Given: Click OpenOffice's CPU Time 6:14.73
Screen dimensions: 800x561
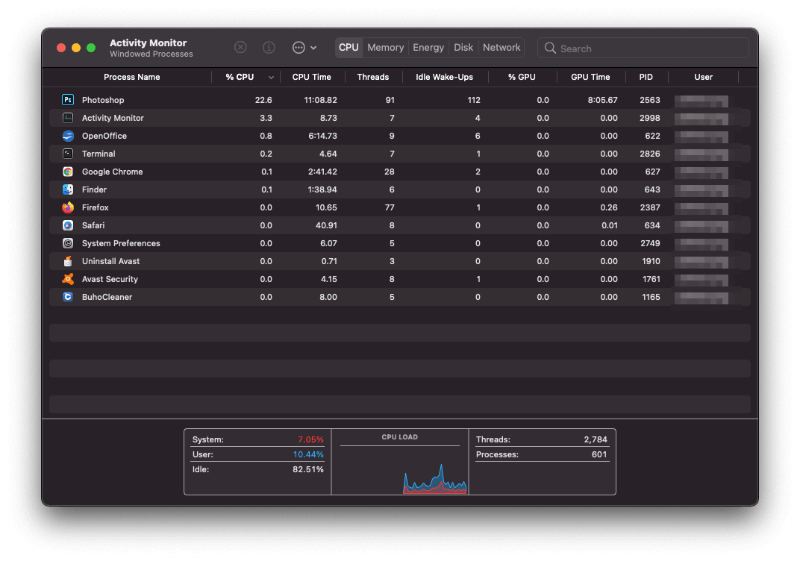Looking at the screenshot, I should 322,136.
